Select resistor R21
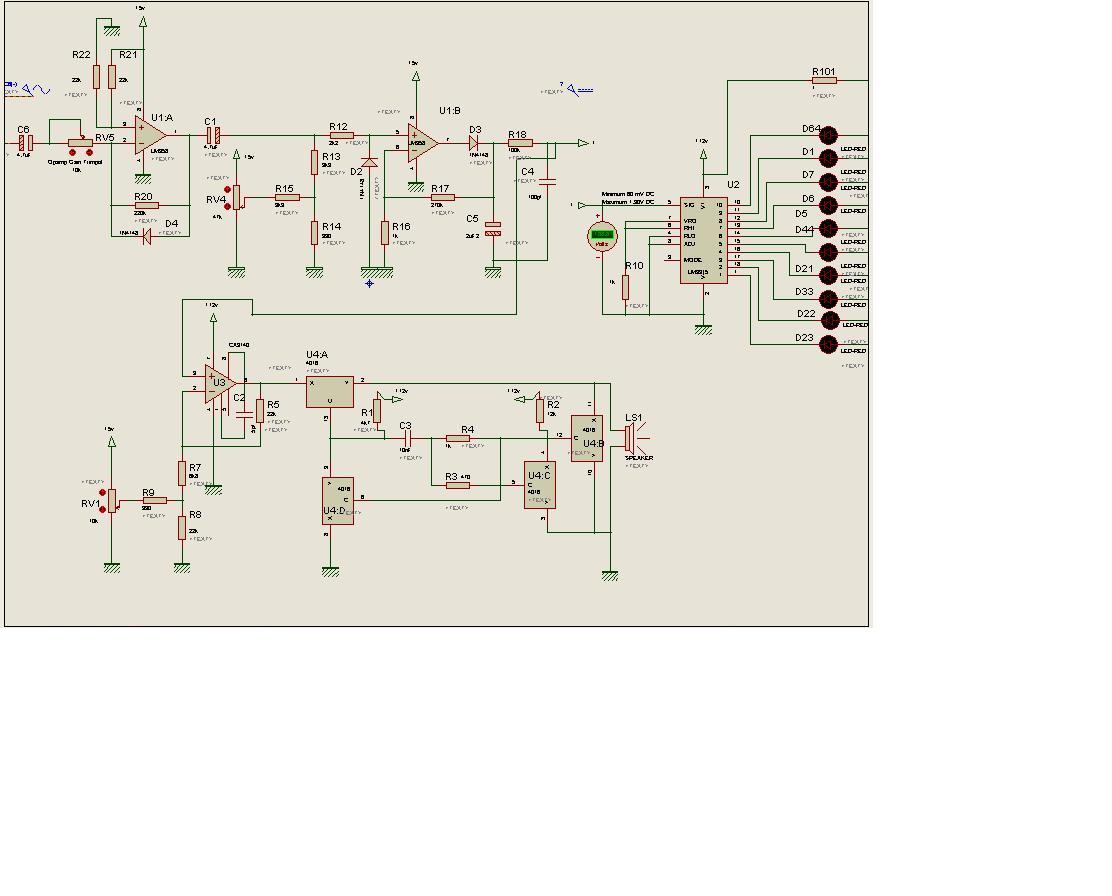Viewport: 1112px width, 896px height. (111, 77)
